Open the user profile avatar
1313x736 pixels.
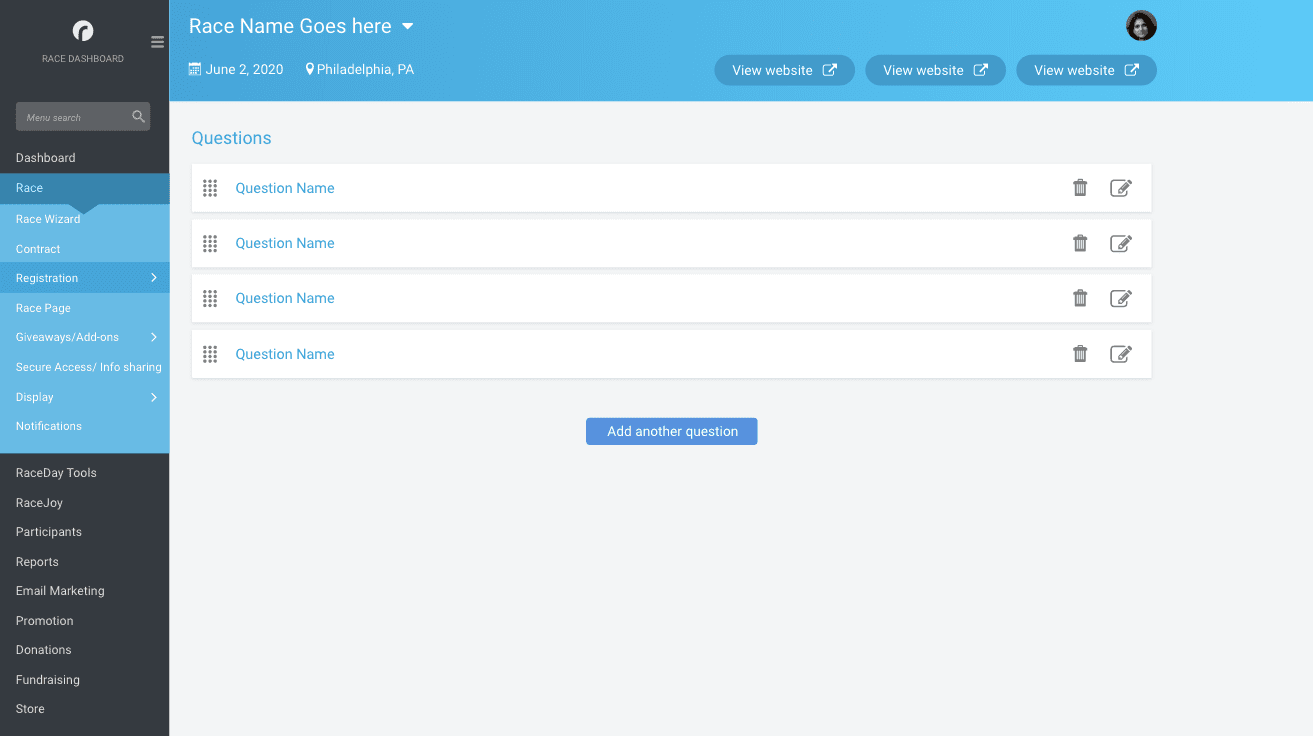tap(1140, 25)
